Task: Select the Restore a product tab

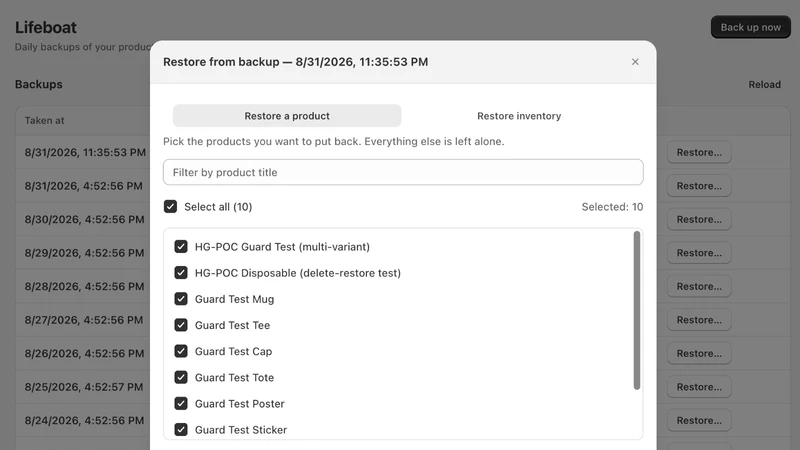Action: tap(287, 116)
